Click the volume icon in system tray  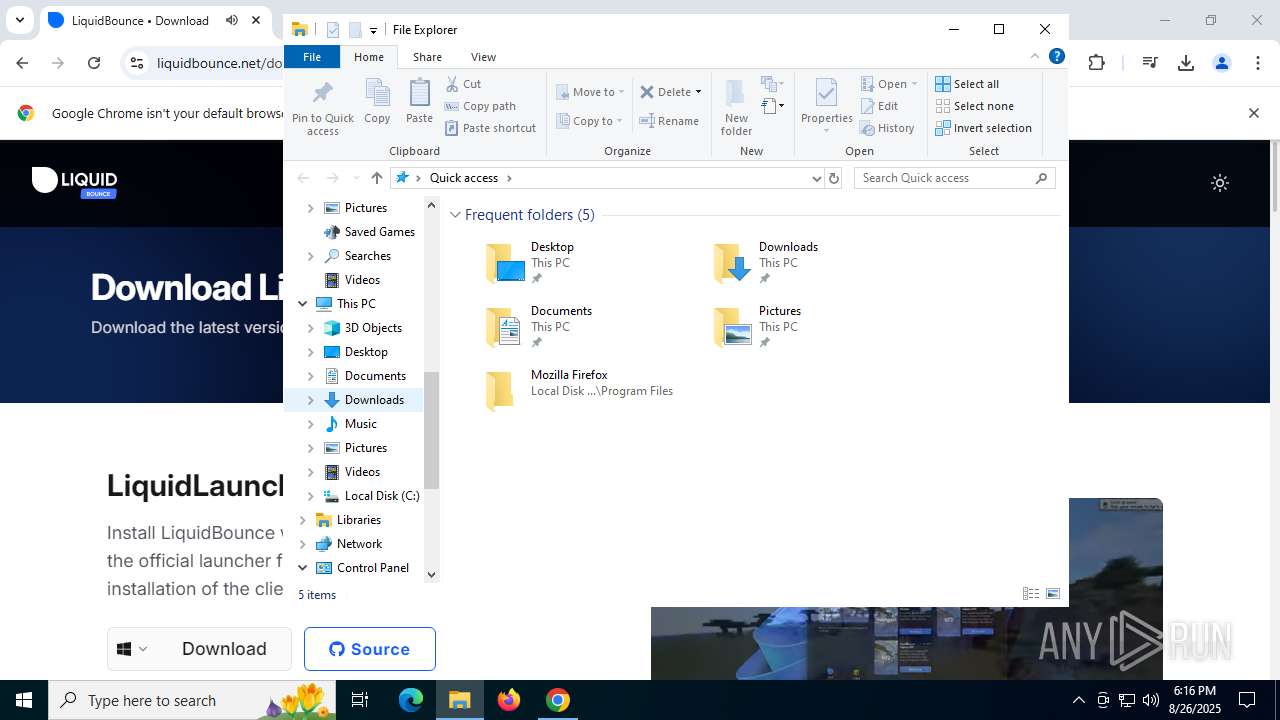pos(1151,700)
